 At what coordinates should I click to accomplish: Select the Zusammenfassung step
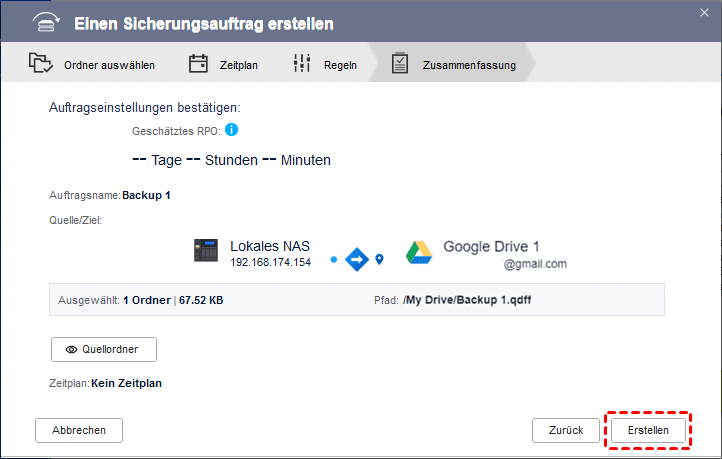point(469,66)
